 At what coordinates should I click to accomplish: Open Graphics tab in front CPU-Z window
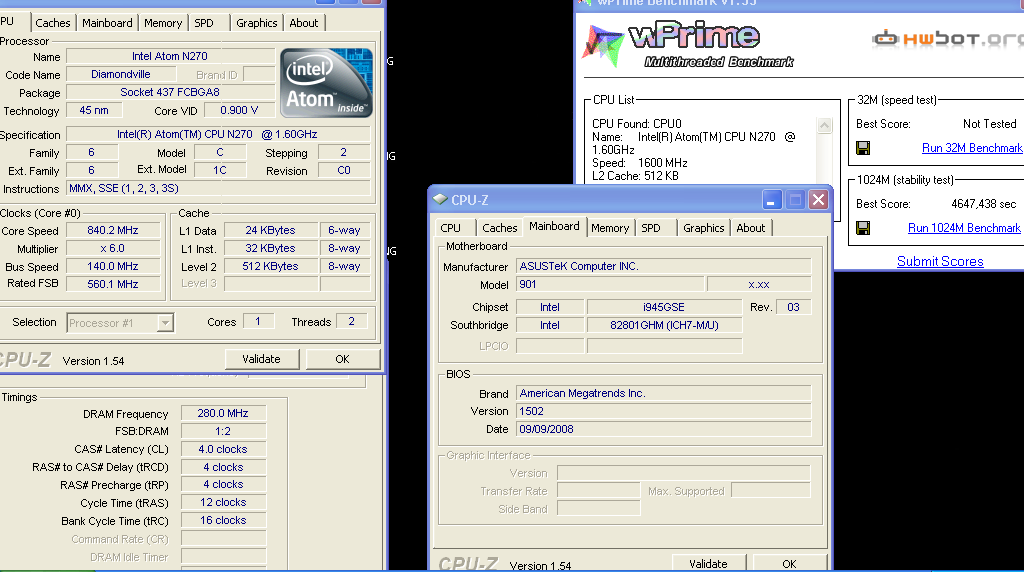point(703,228)
